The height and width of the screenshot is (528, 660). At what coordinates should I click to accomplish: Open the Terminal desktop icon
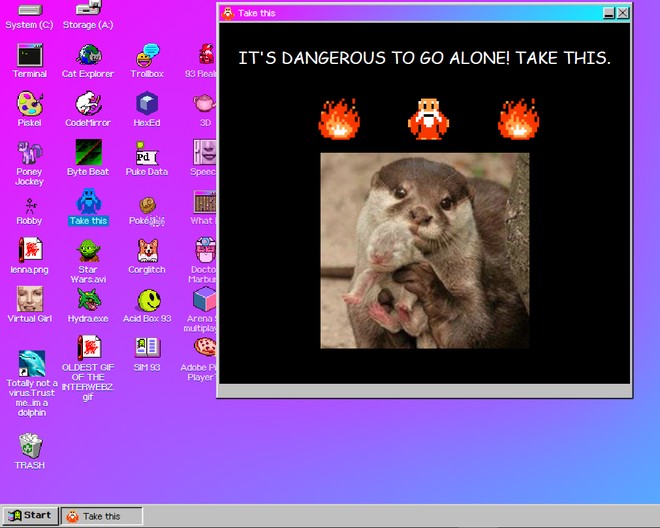coord(29,55)
